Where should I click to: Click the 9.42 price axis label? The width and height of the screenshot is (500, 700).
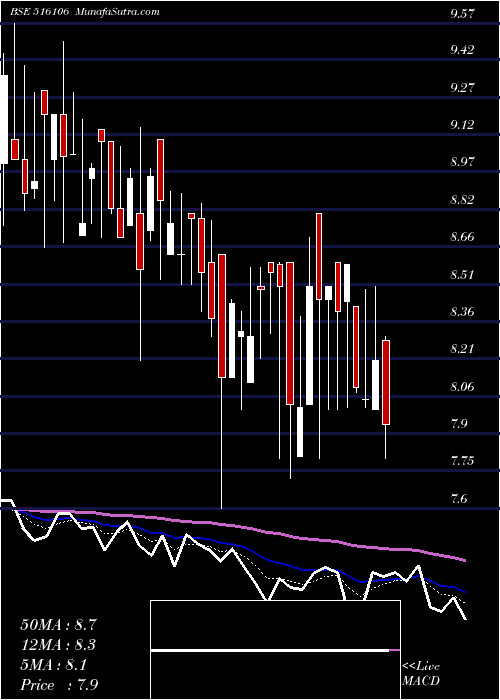click(x=462, y=50)
